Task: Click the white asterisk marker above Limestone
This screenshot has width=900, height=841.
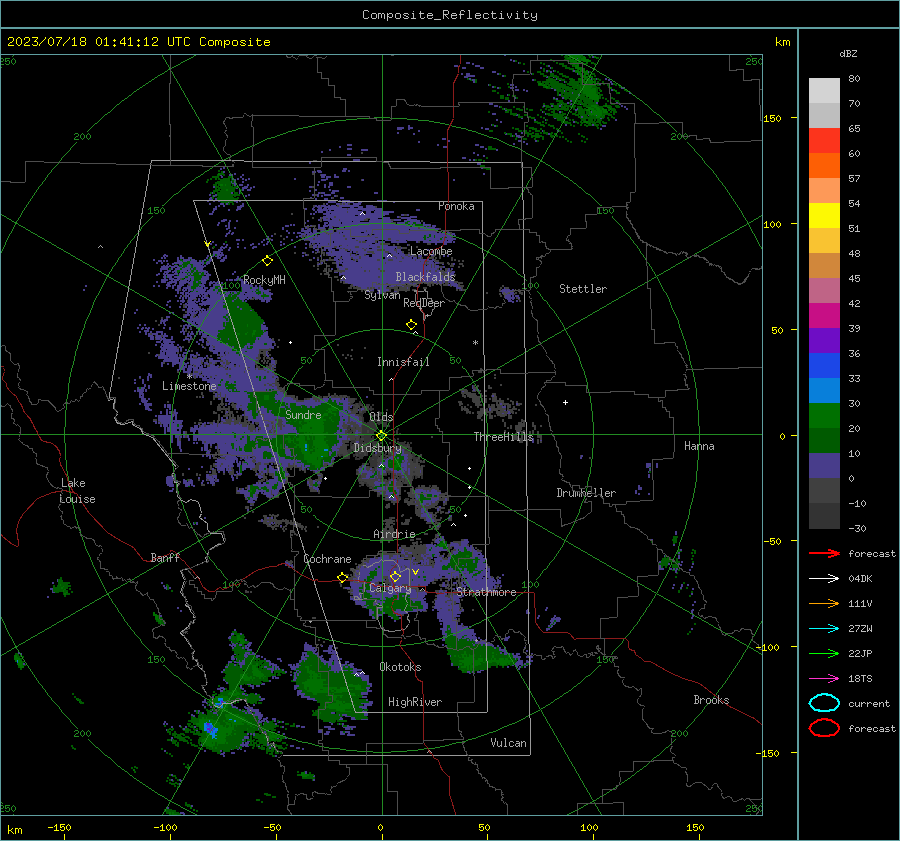Action: 189,376
